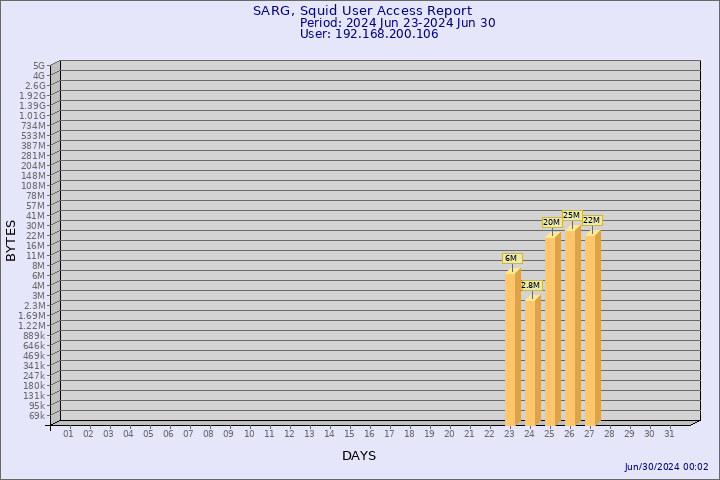720x480 pixels.
Task: Select the 2.8M bar value label
Action: click(x=530, y=285)
